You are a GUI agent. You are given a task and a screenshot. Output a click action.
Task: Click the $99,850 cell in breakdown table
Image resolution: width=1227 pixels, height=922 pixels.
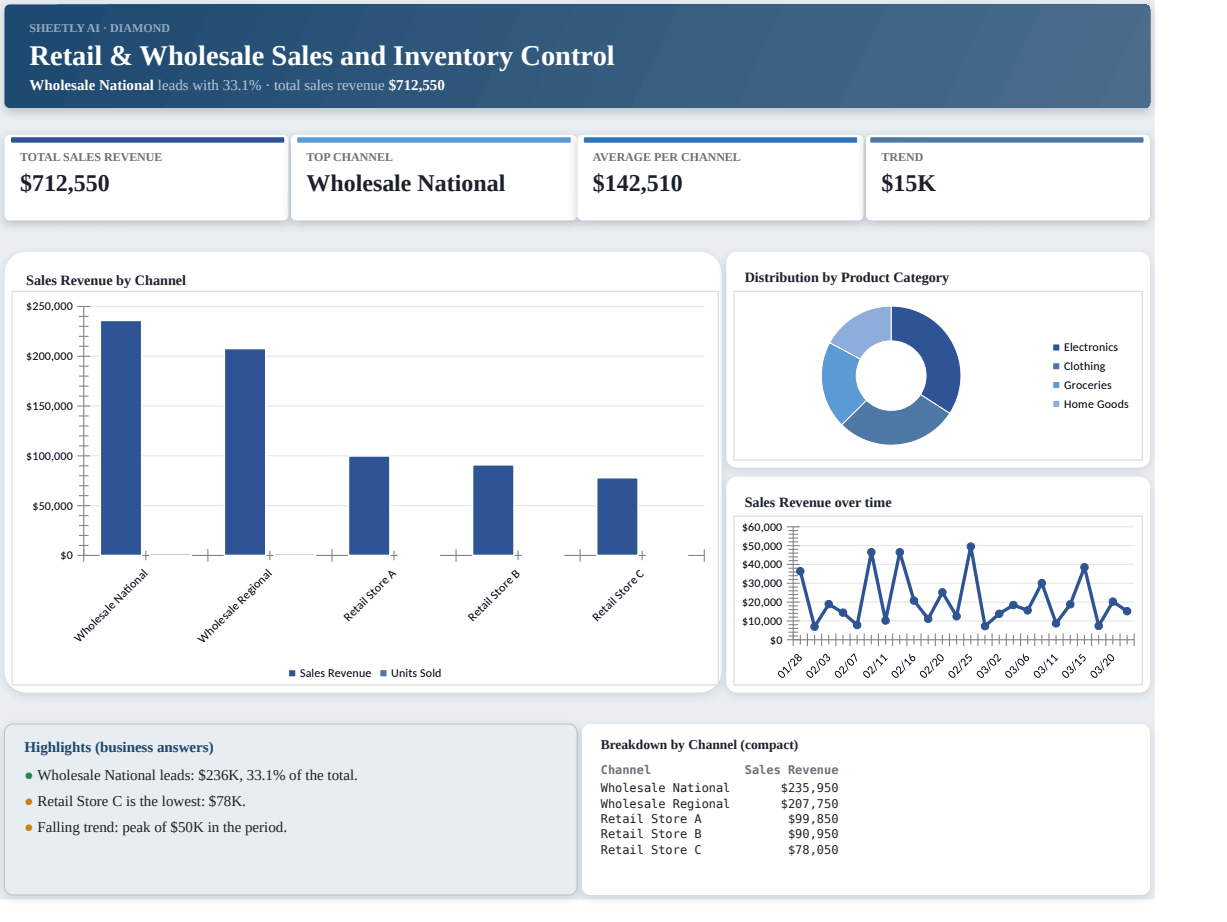tap(813, 819)
